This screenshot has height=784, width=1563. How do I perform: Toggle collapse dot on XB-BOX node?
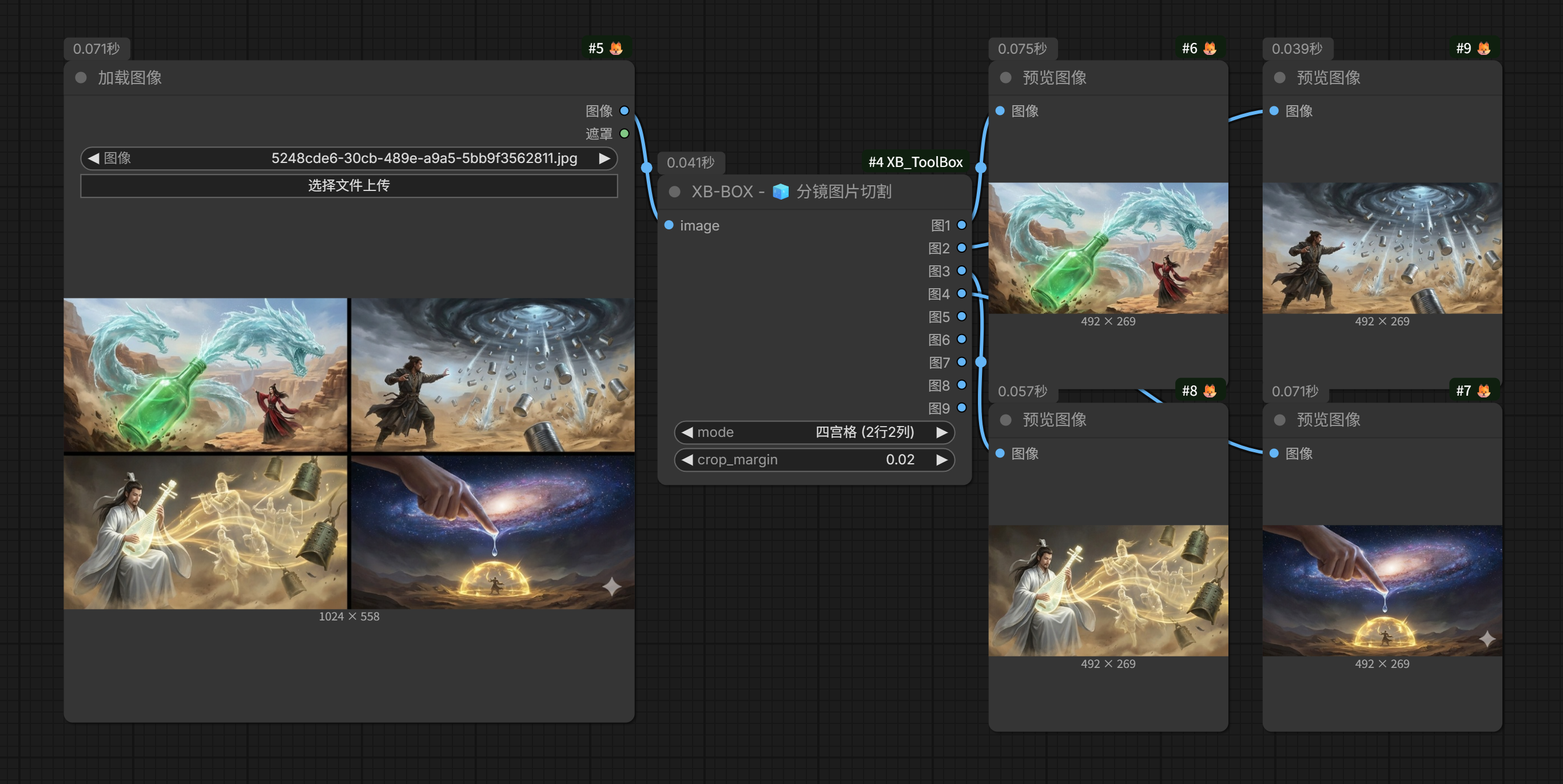tap(674, 192)
